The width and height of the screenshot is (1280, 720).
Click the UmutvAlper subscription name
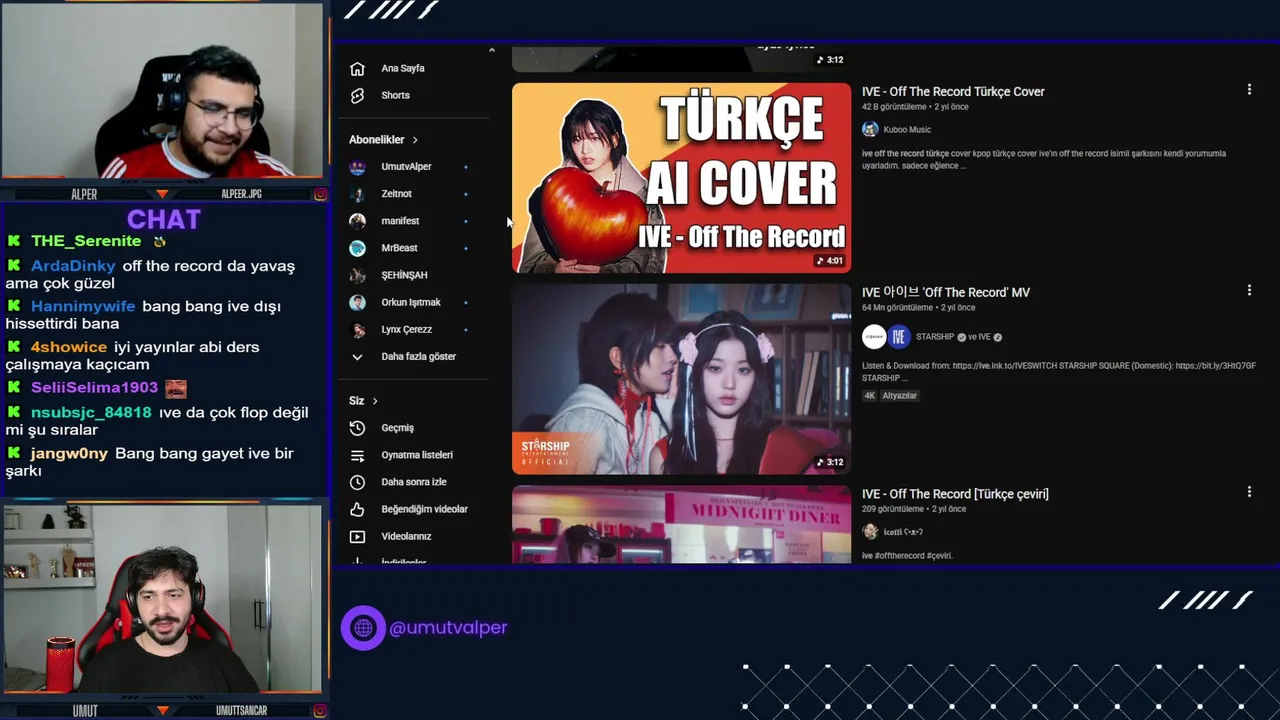406,168
